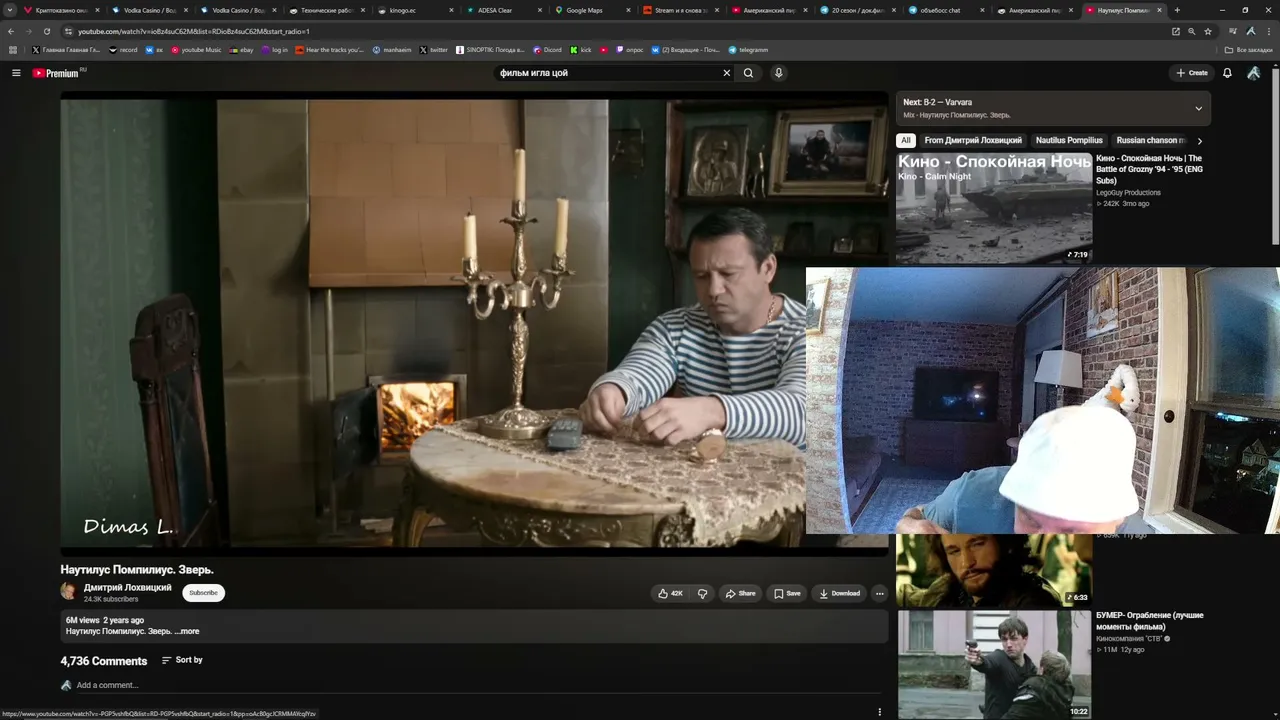Open the record bookmark
Viewport: 1280px width, 720px height.
coord(123,50)
